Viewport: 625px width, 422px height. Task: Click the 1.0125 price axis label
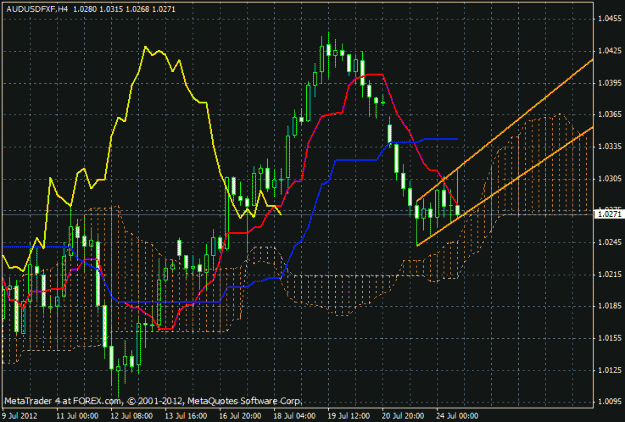point(610,370)
